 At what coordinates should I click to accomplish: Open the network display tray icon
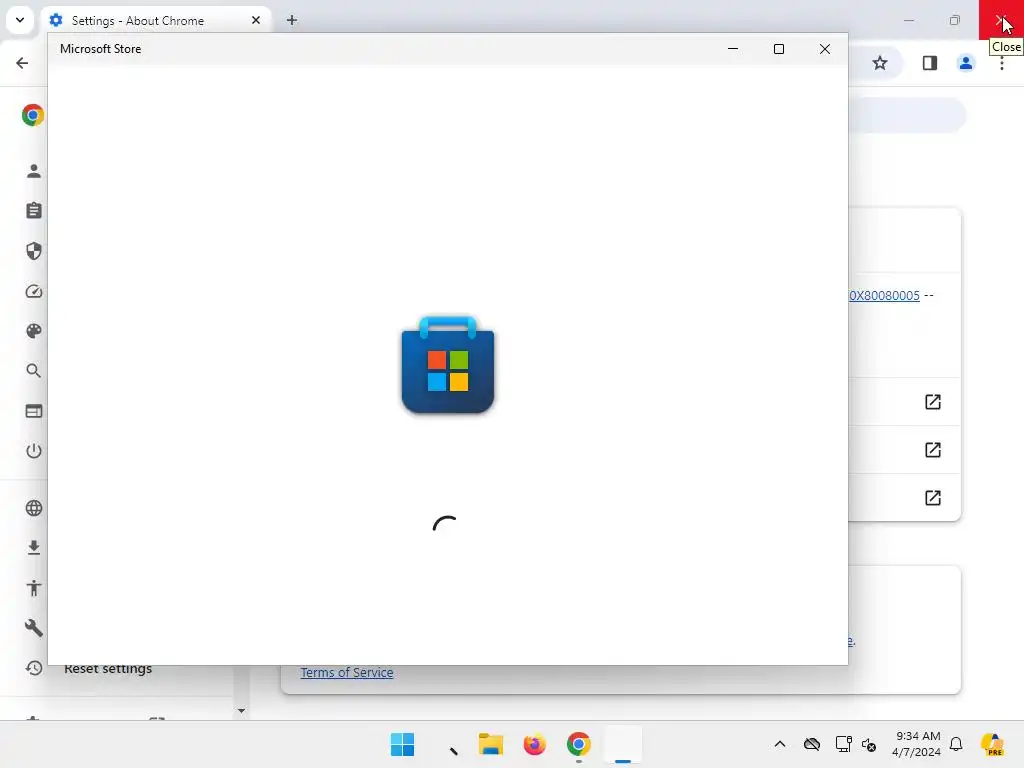click(x=843, y=744)
